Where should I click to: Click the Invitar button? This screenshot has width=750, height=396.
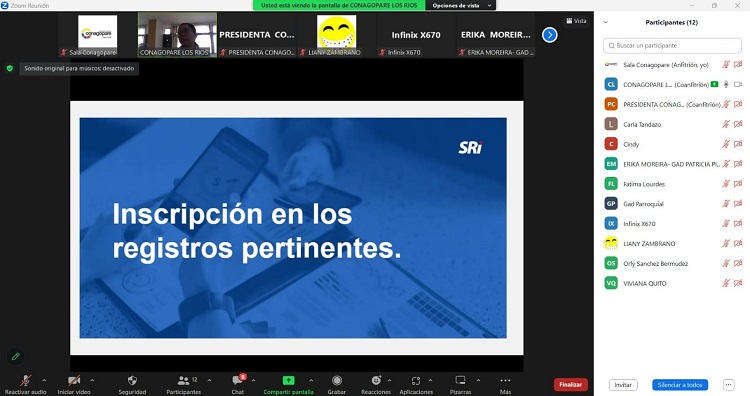(x=623, y=385)
